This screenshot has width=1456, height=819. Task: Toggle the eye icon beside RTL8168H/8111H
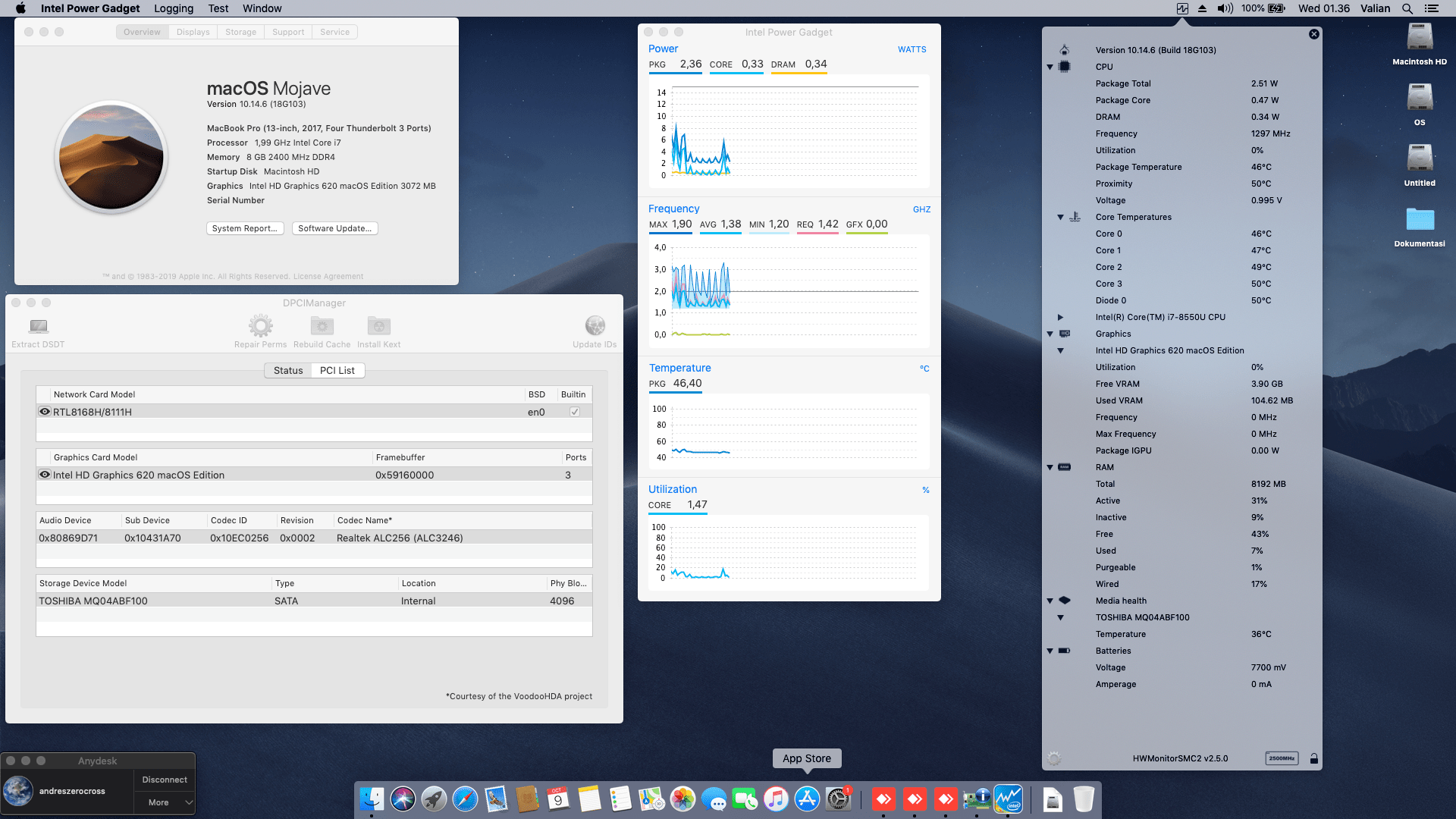pos(44,411)
